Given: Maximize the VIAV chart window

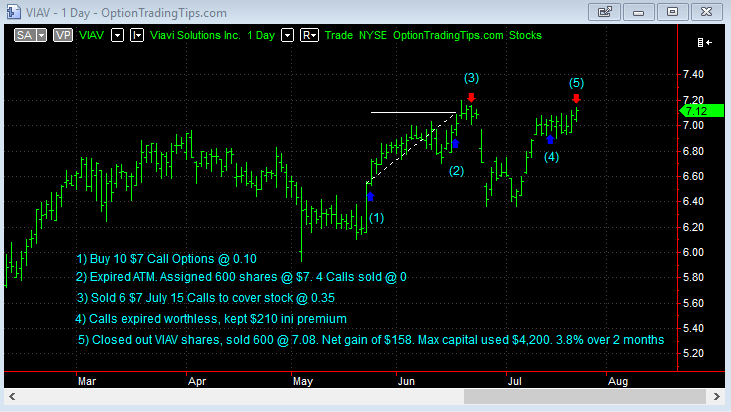Looking at the screenshot, I should pos(673,12).
